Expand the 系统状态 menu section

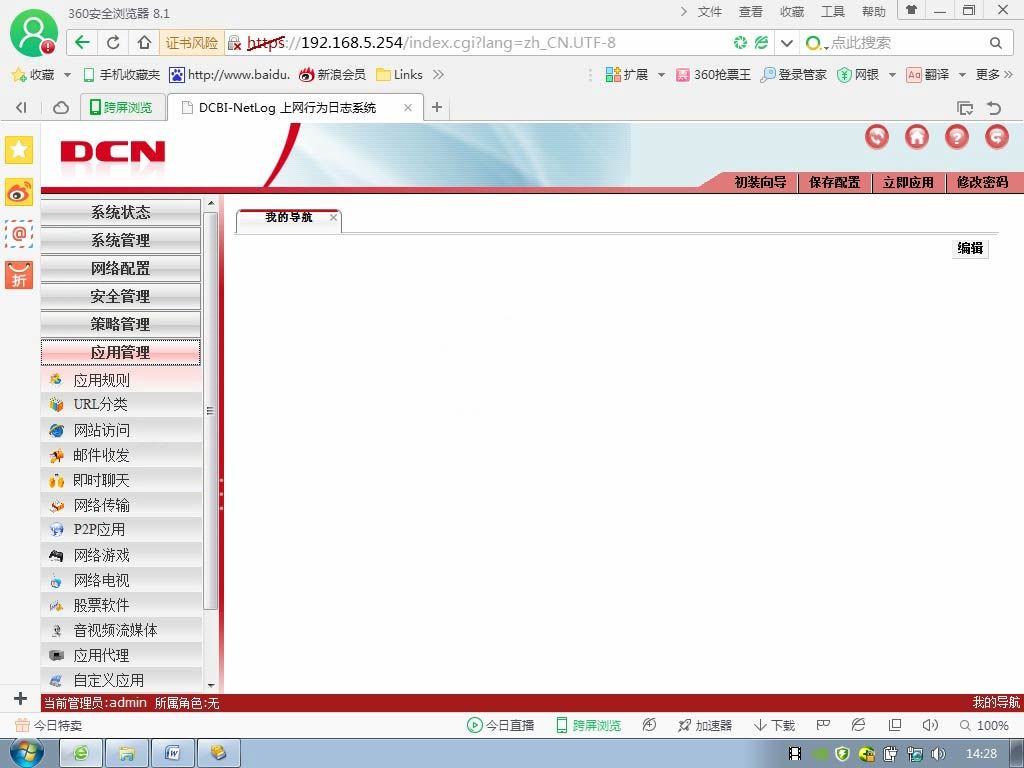(x=121, y=212)
